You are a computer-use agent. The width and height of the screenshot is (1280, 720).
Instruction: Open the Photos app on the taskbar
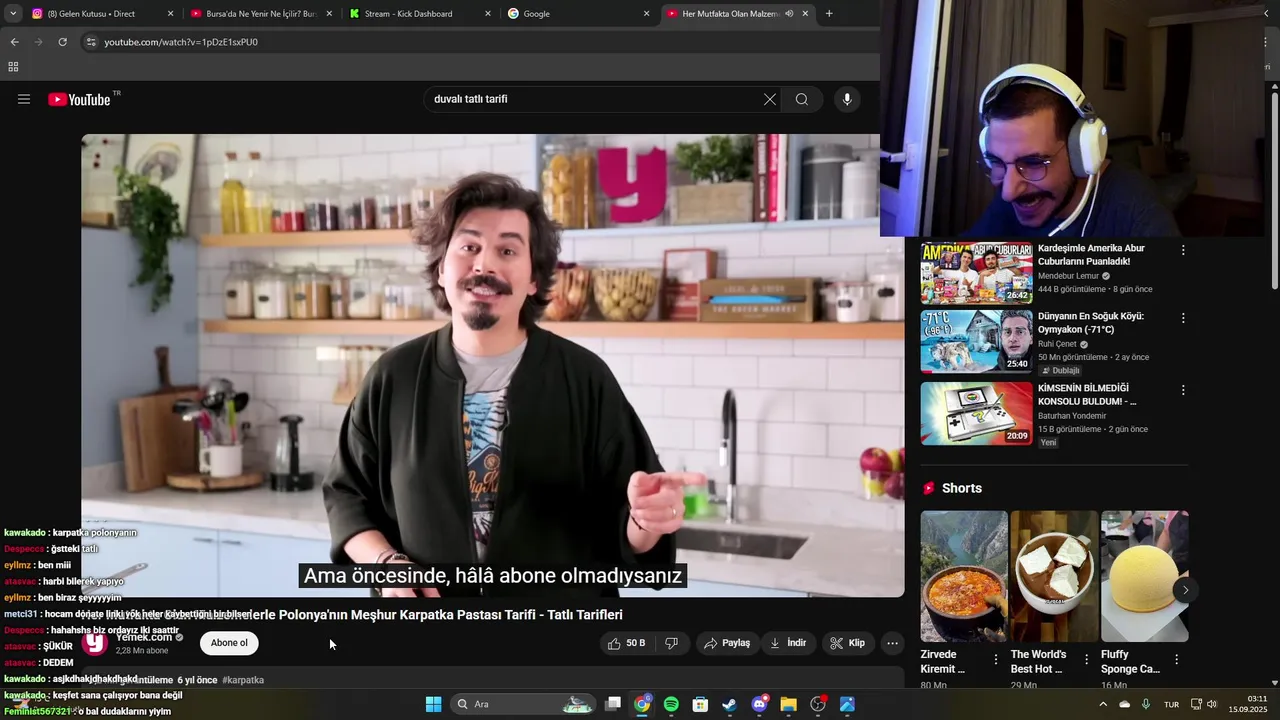(x=847, y=704)
